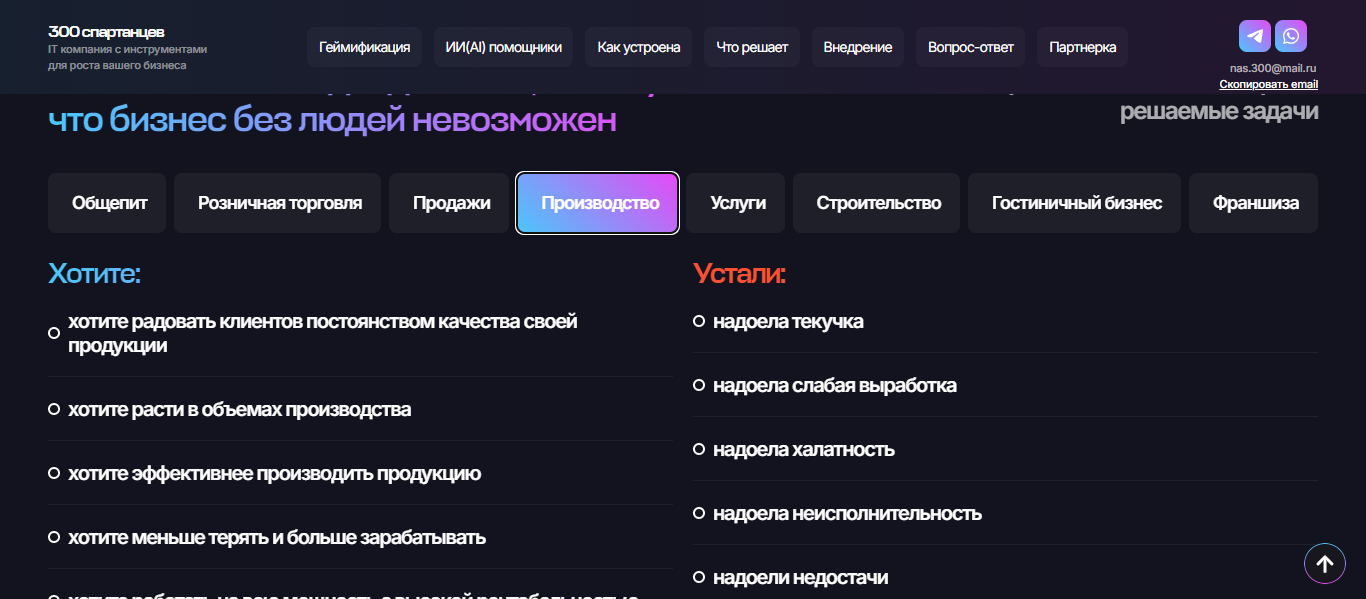Open the WhatsApp contact icon

tap(1291, 36)
